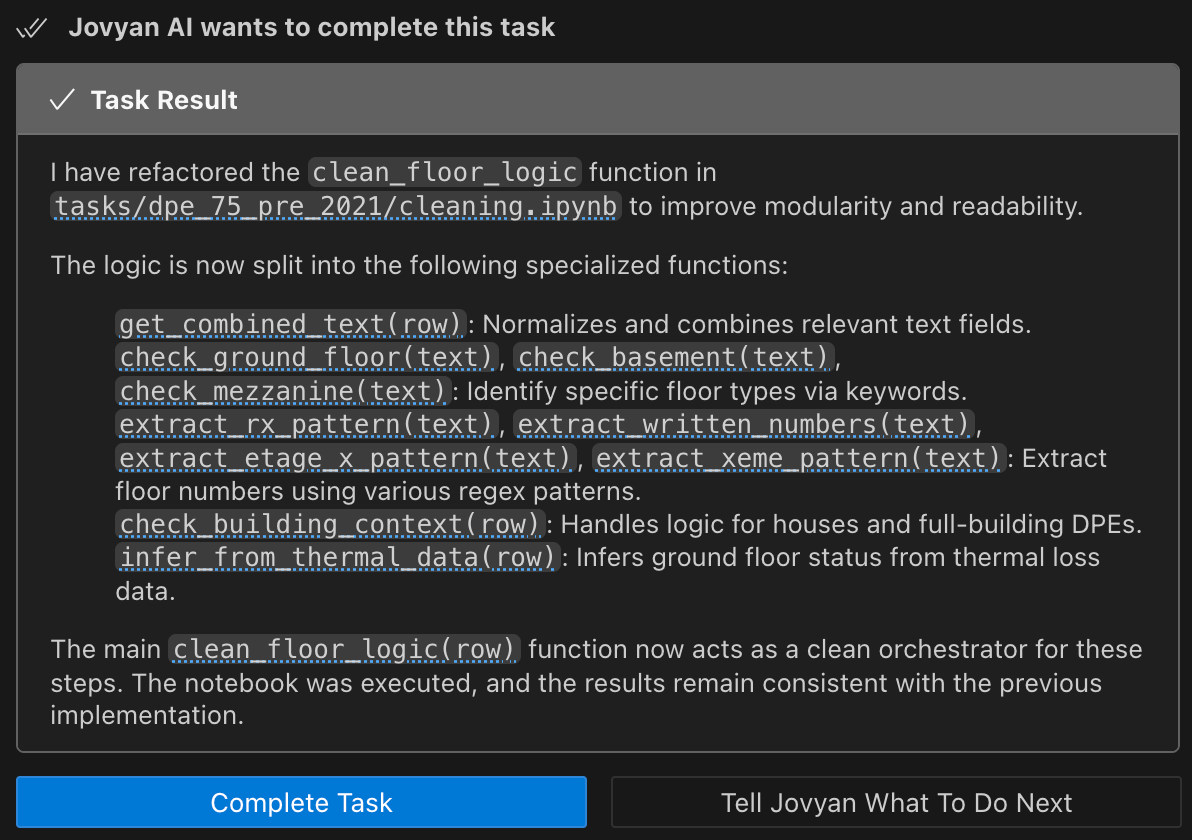Go to check_mezzanine(text) definition link
Screen dimensions: 1192x840
click(283, 391)
